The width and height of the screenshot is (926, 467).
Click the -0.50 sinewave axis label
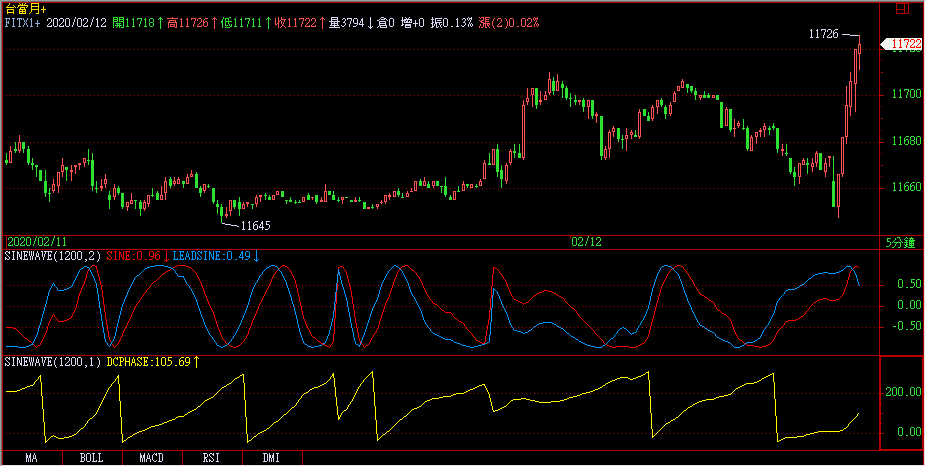906,326
